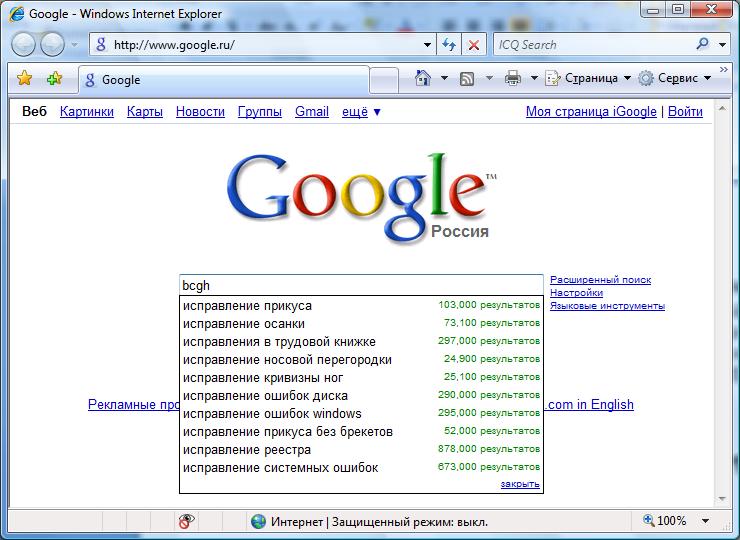Open the Карты link
The height and width of the screenshot is (540, 740).
145,111
